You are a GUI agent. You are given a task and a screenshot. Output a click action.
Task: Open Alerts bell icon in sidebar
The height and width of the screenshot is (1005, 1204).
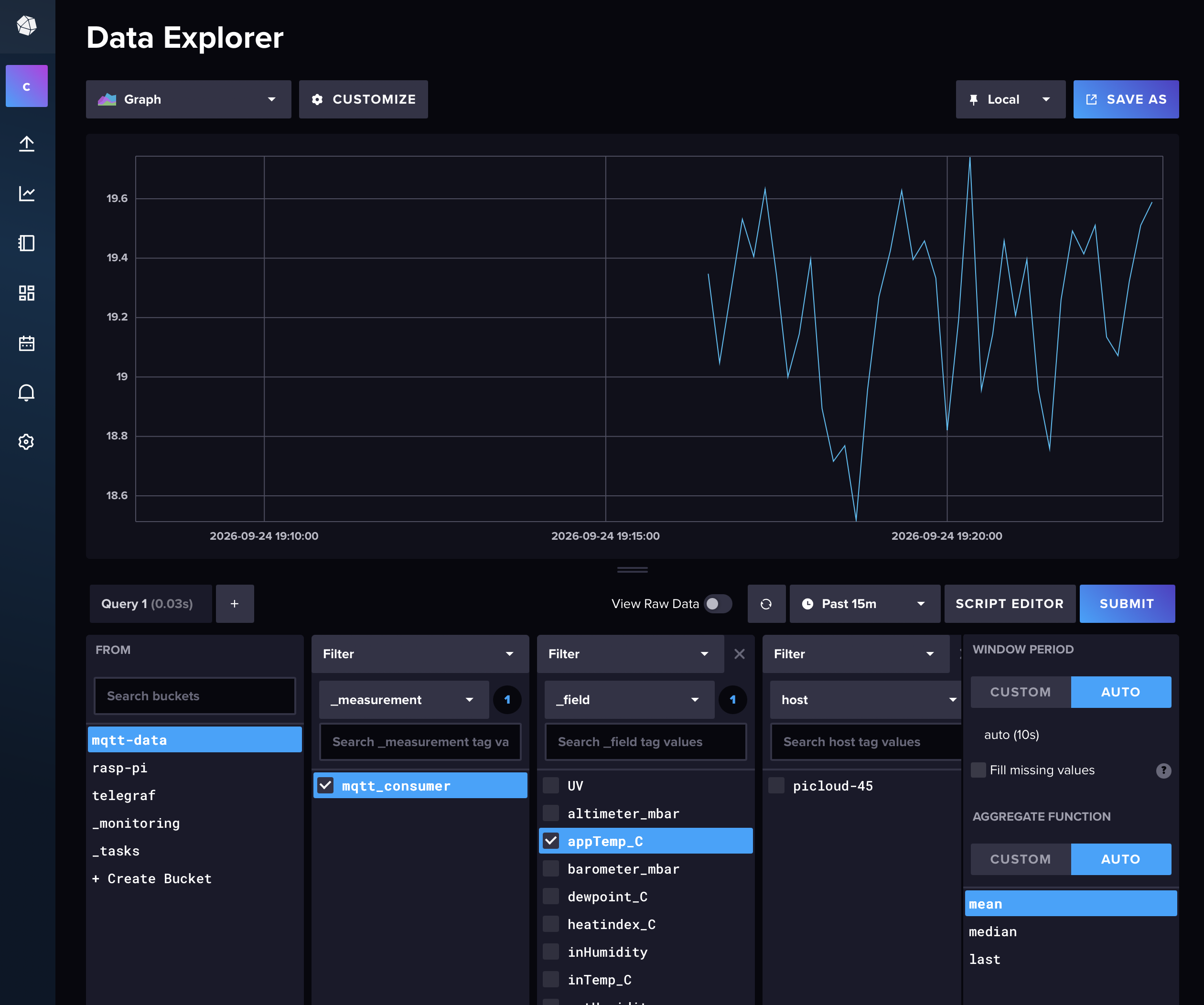tap(26, 393)
